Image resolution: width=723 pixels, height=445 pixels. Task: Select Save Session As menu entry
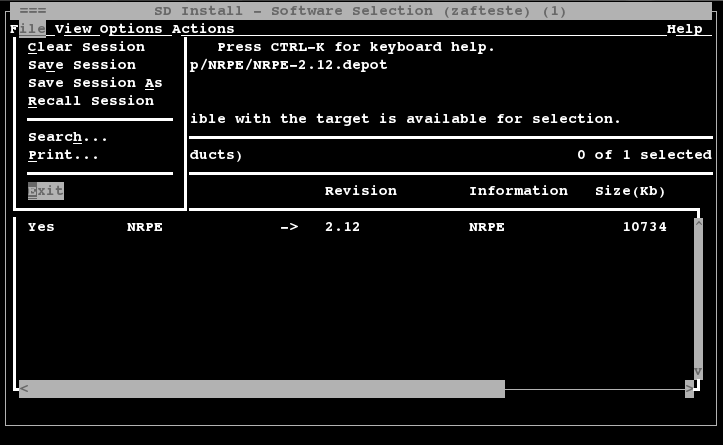(x=95, y=83)
